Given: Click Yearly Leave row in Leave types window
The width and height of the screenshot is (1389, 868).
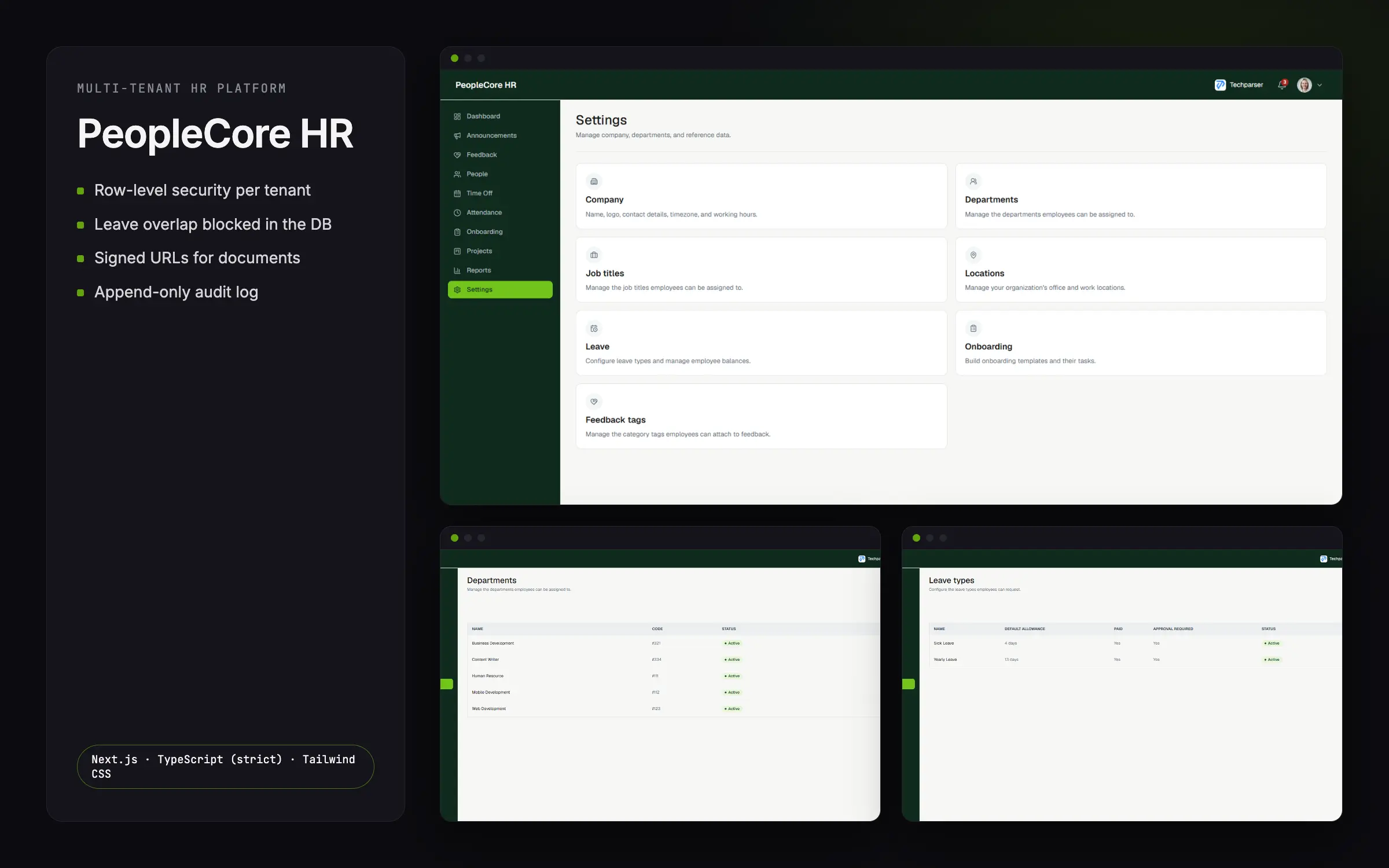Looking at the screenshot, I should [1136, 660].
